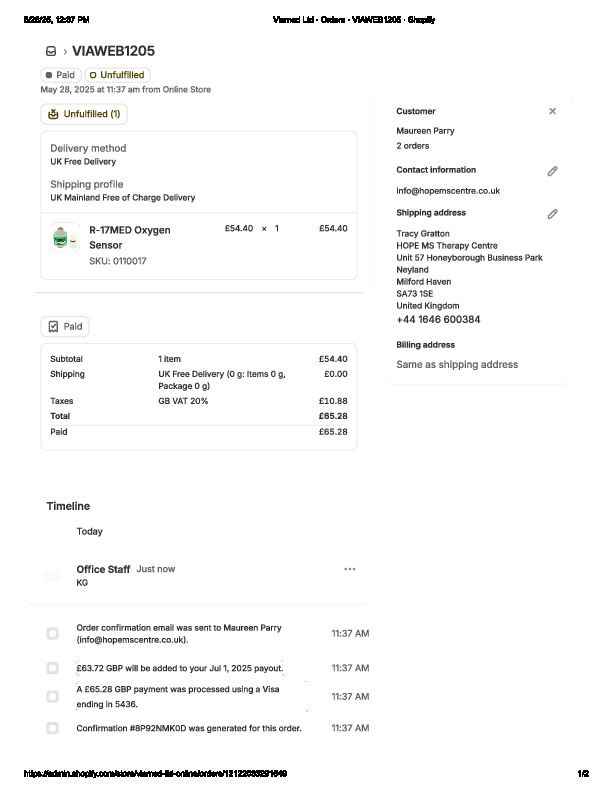Screen dimensions: 612x792
Task: Edit contact information using the pencil icon
Action: coord(552,171)
